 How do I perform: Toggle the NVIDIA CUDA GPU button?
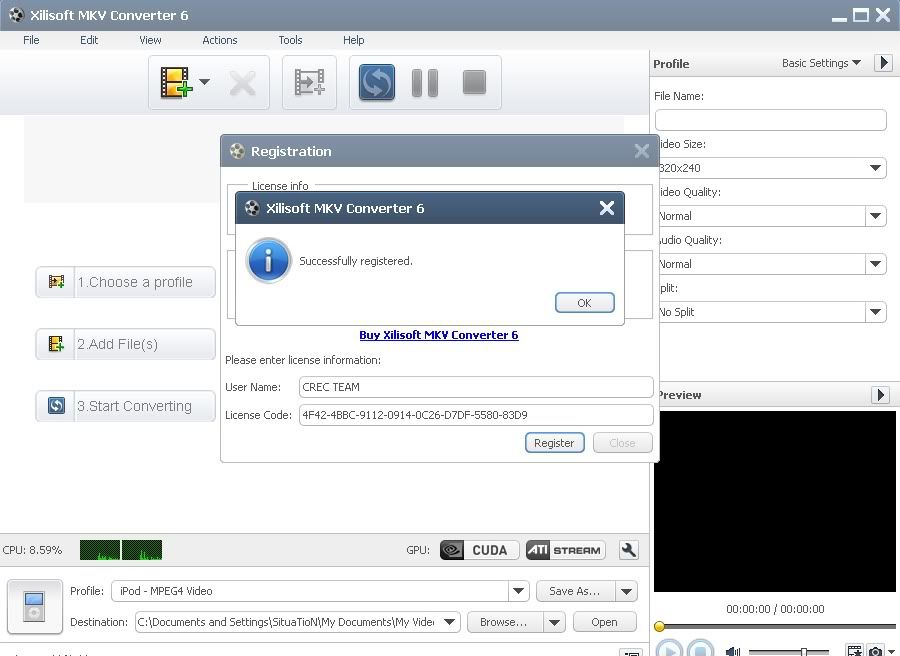[x=479, y=550]
